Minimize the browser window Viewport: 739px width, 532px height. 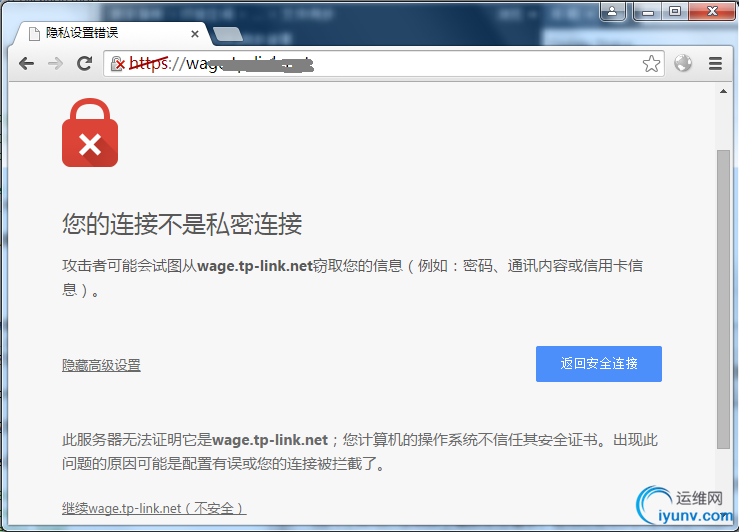[x=648, y=11]
